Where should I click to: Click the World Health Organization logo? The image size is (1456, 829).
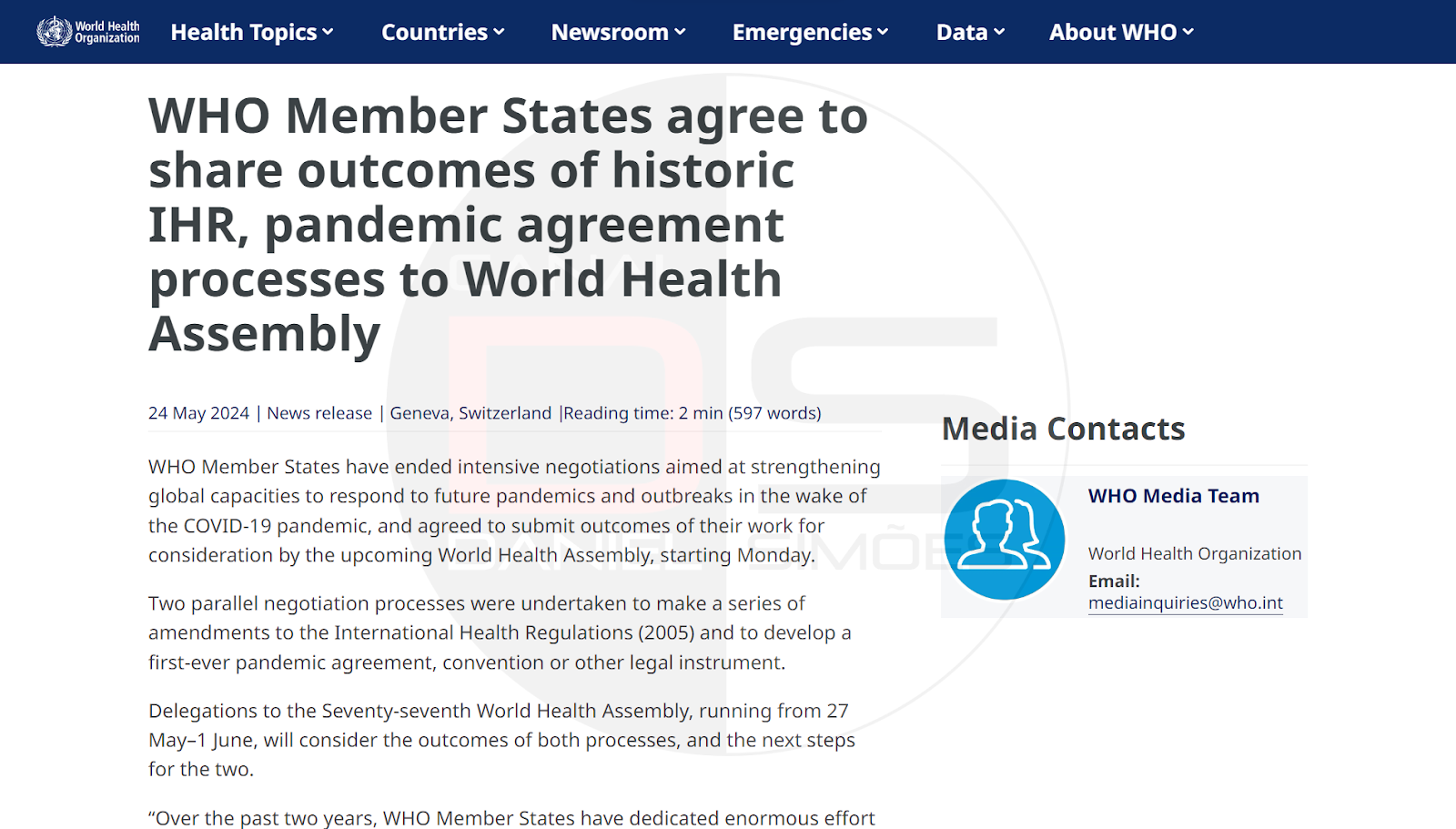(88, 32)
